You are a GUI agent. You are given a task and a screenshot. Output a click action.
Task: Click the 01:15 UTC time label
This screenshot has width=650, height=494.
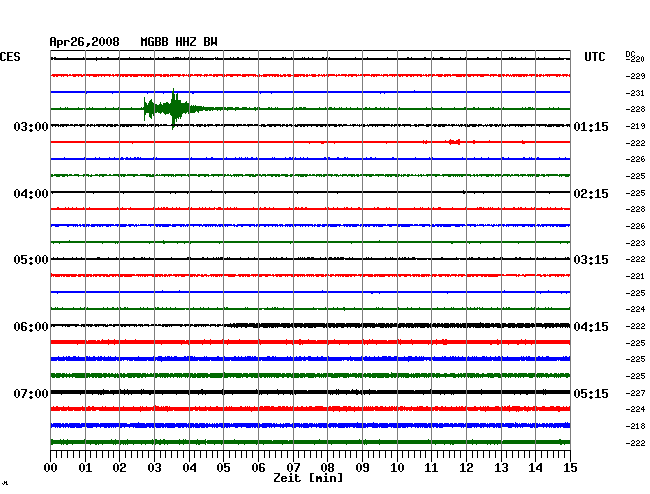591,126
